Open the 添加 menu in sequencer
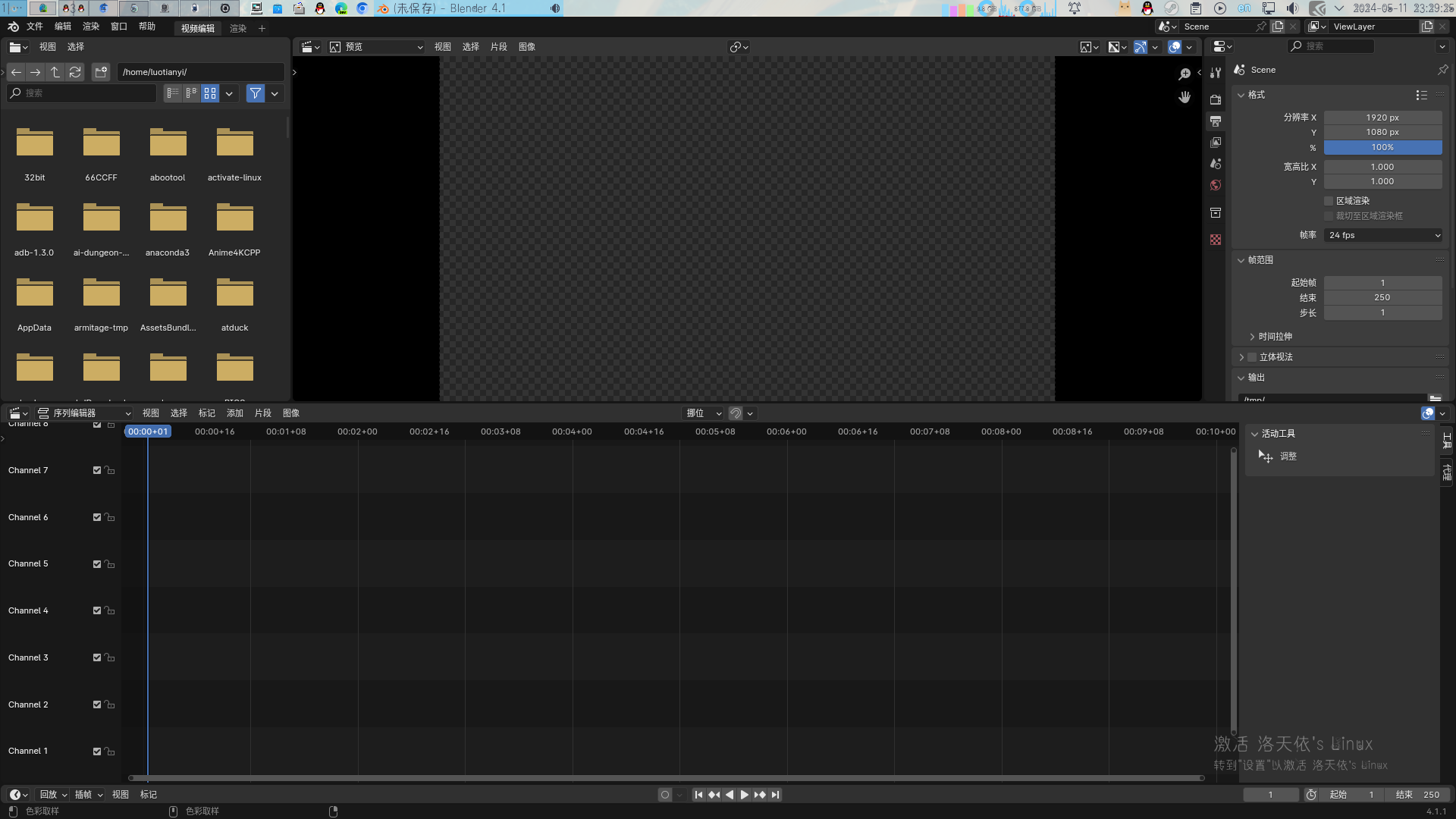 (x=235, y=413)
